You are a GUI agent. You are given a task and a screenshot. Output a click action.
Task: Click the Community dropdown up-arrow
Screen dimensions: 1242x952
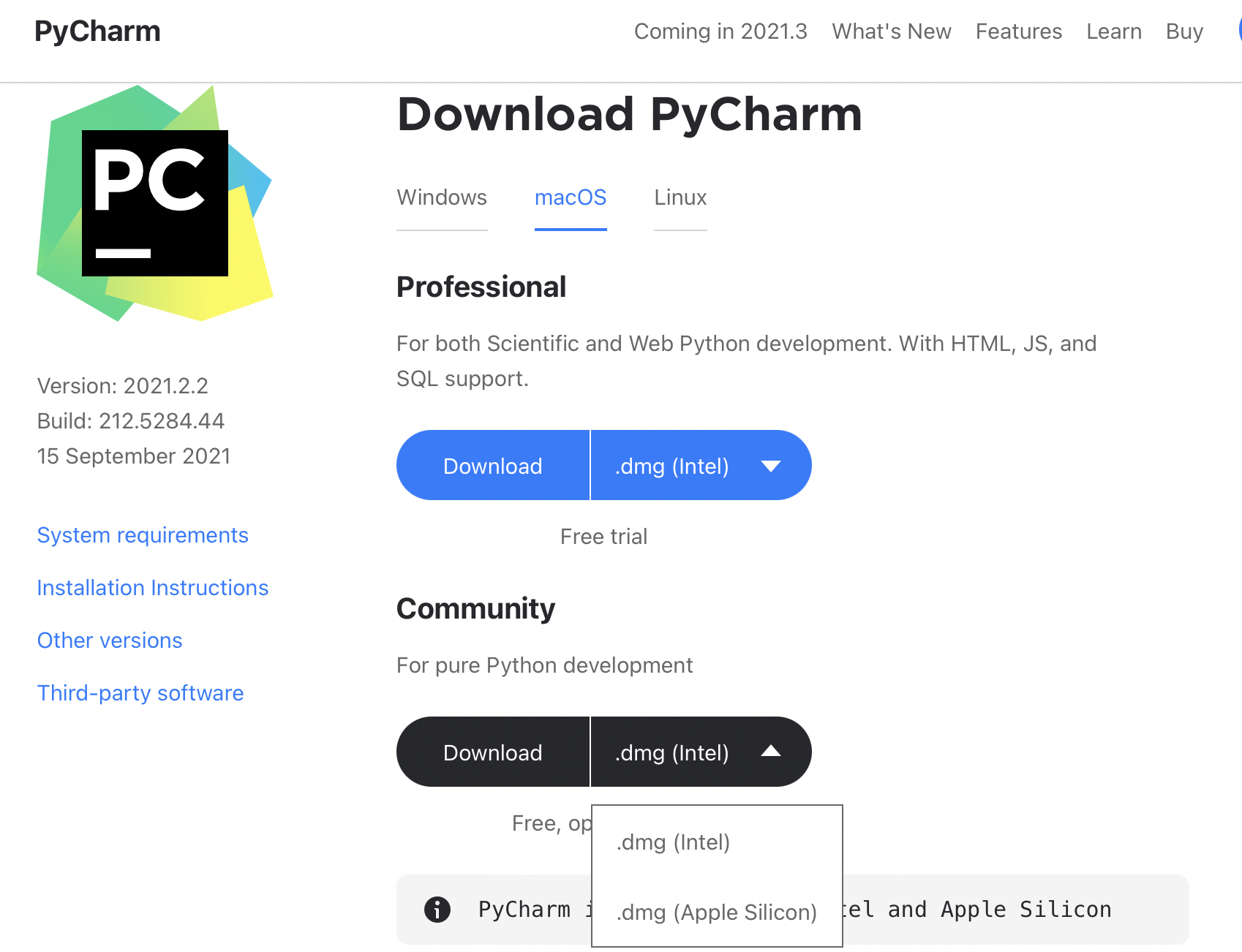tap(771, 751)
